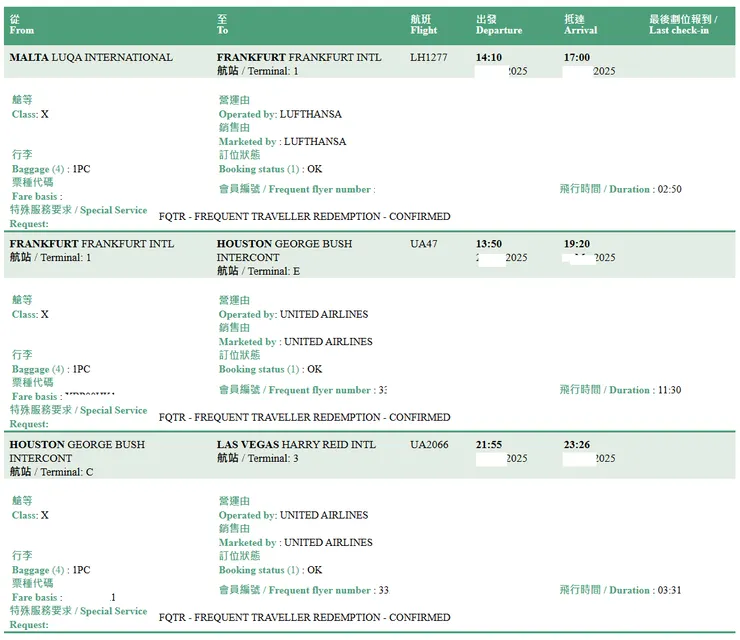740x640 pixels.
Task: Click 'Operated by: UNITED AIRLINES' for UA2066
Action: pyautogui.click(x=293, y=515)
